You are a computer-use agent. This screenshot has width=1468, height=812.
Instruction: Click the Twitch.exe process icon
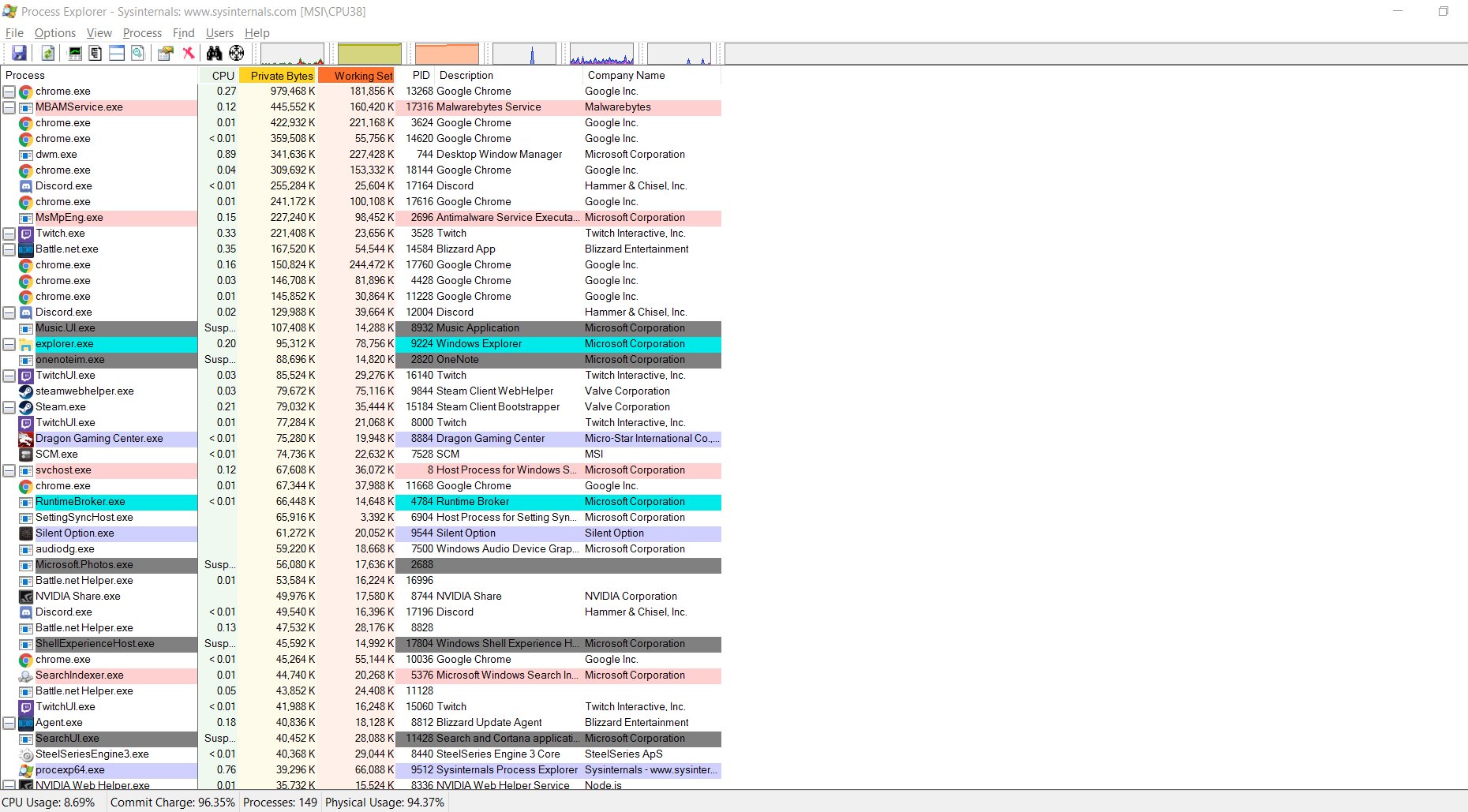[x=26, y=234]
